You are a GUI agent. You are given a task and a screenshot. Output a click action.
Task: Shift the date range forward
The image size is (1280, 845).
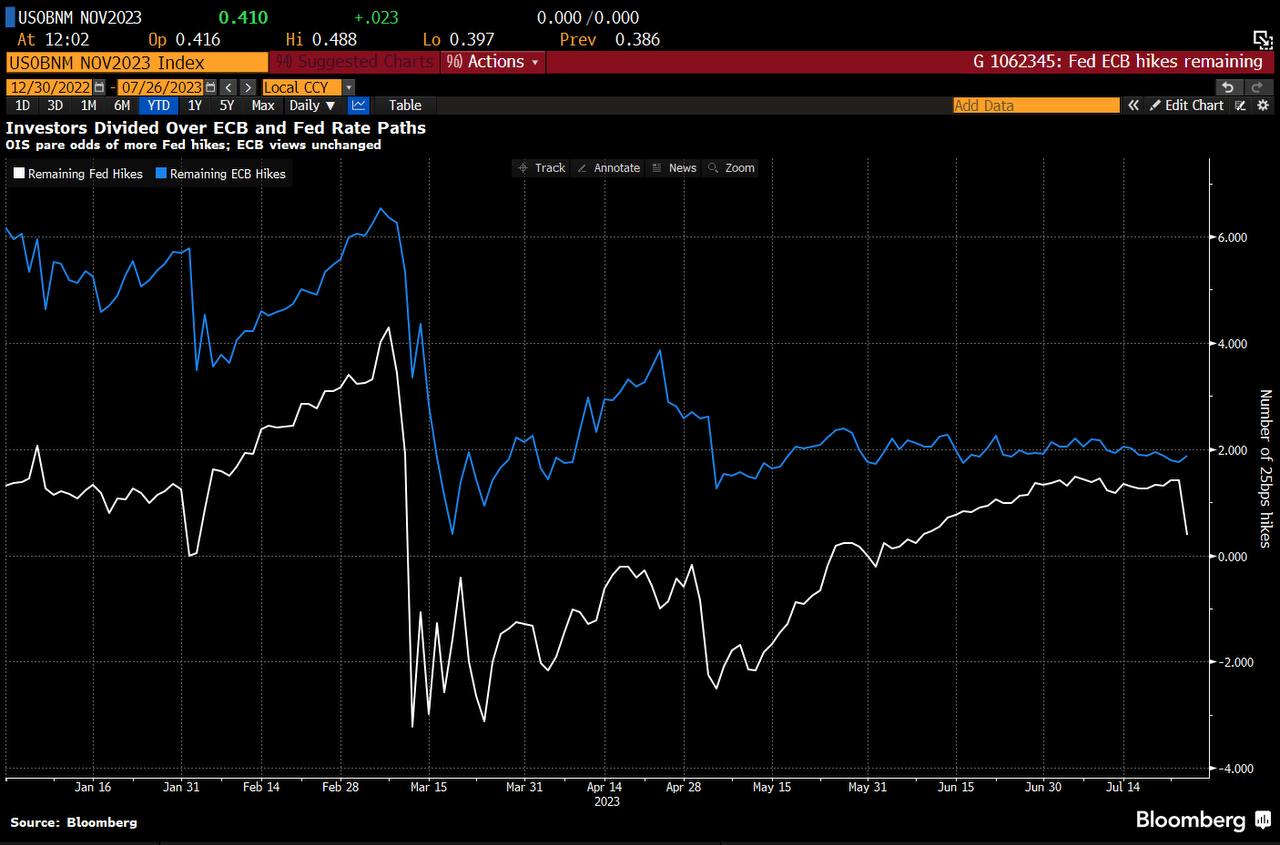(x=247, y=87)
